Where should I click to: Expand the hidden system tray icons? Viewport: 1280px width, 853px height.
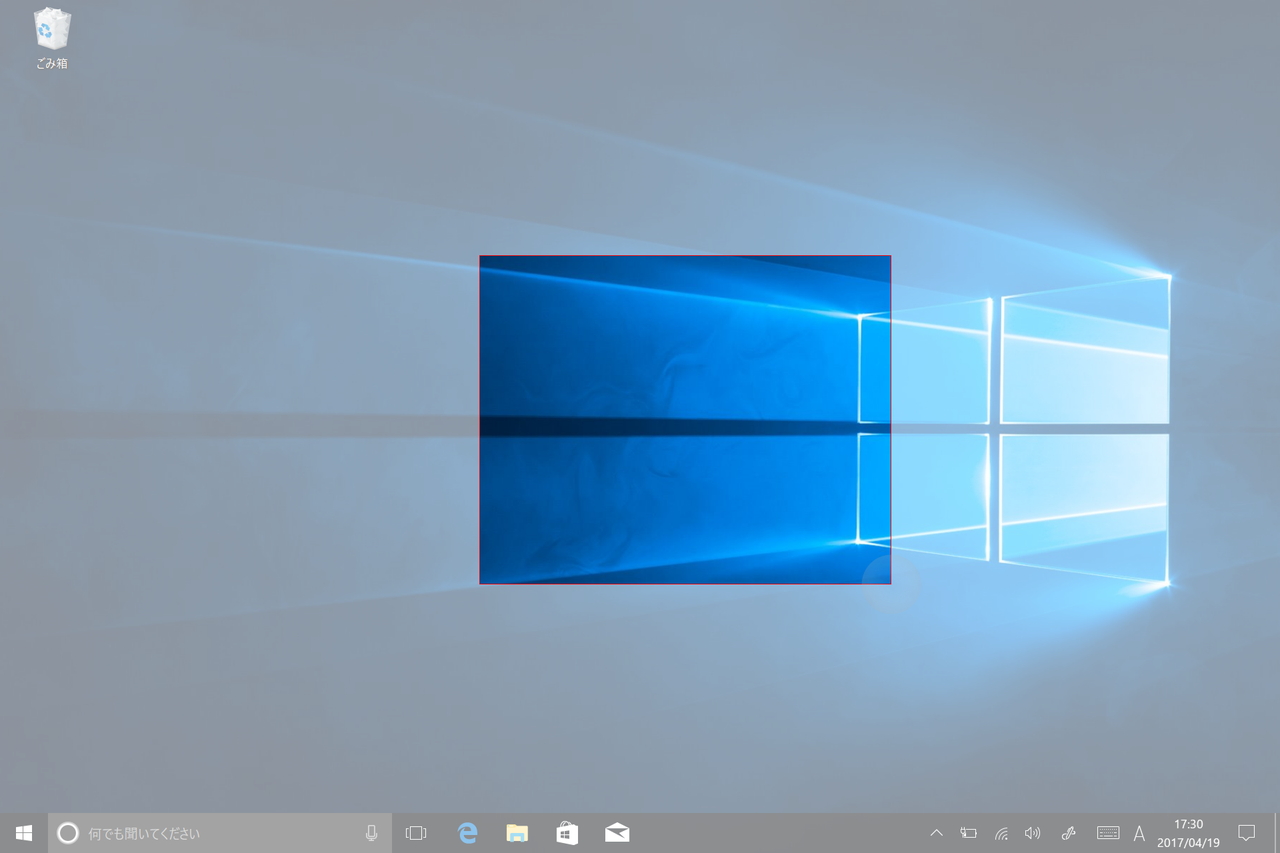937,833
